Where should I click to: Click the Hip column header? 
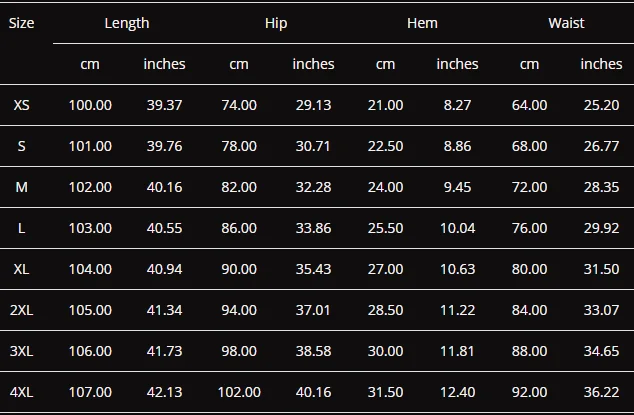coord(276,23)
